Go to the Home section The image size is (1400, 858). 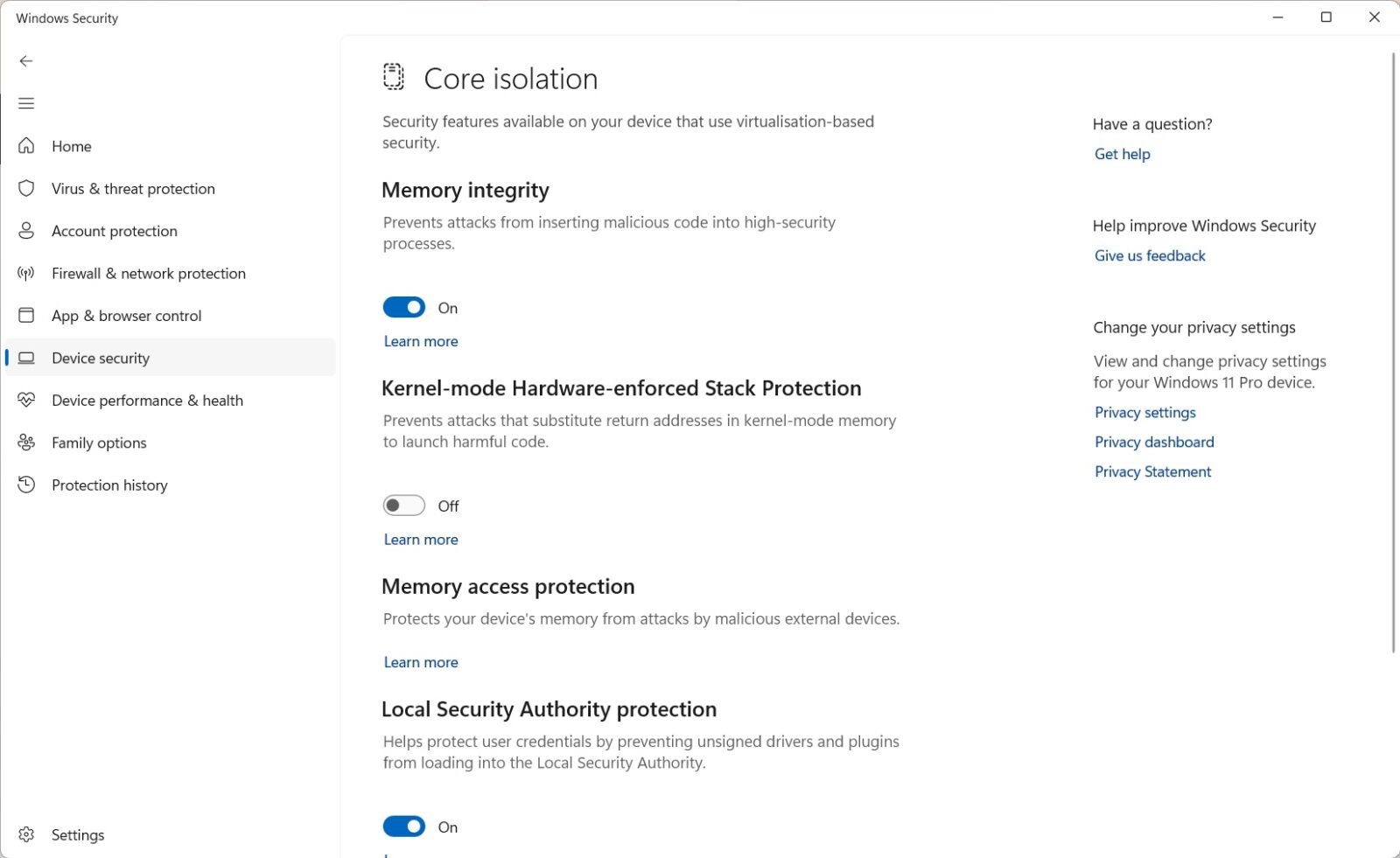[x=71, y=146]
